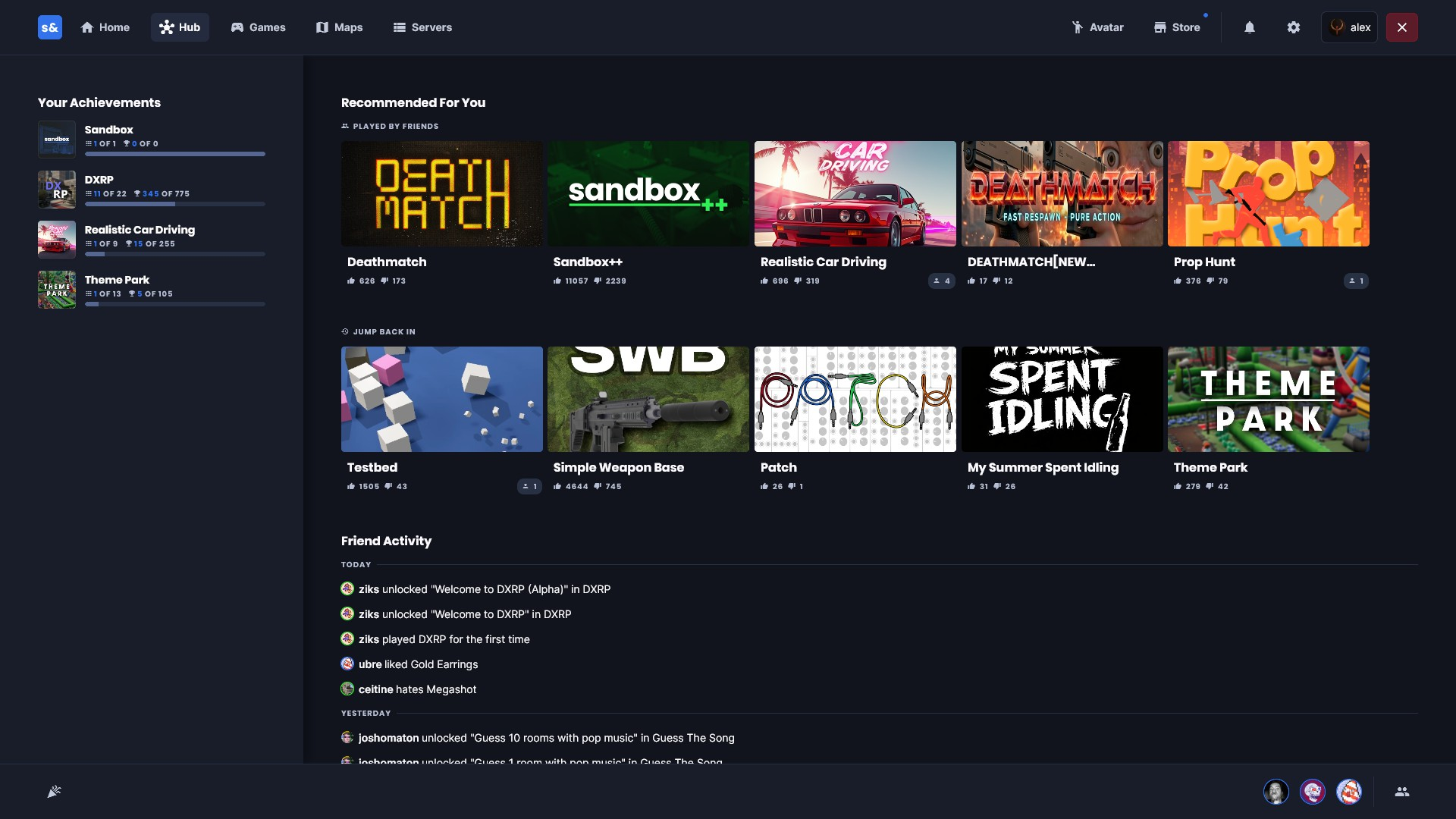This screenshot has height=819, width=1456.
Task: Click the third friend avatar in bottom bar
Action: point(1348,792)
